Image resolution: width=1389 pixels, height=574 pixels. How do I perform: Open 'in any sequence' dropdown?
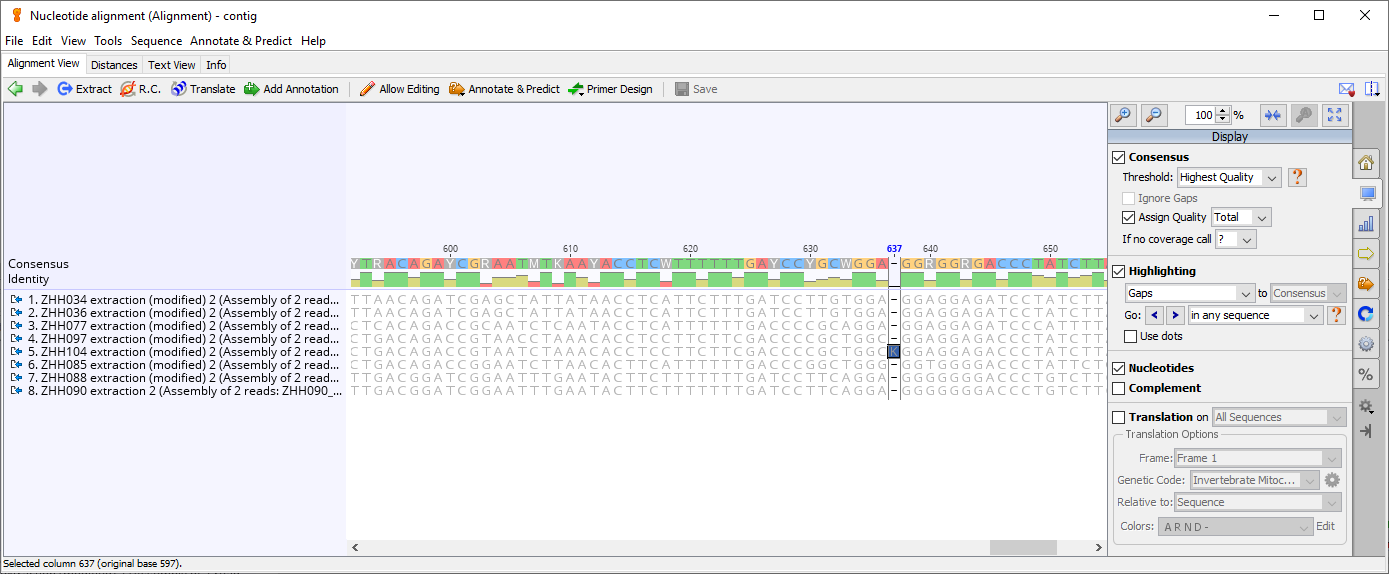(x=1255, y=315)
